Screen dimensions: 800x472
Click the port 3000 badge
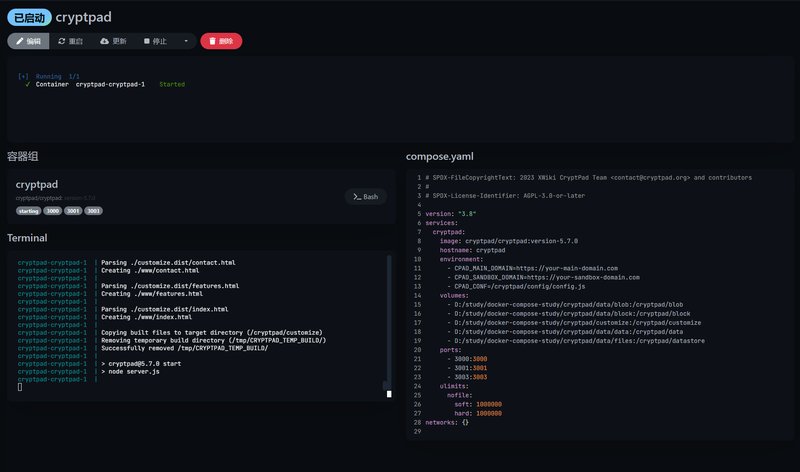pyautogui.click(x=53, y=211)
